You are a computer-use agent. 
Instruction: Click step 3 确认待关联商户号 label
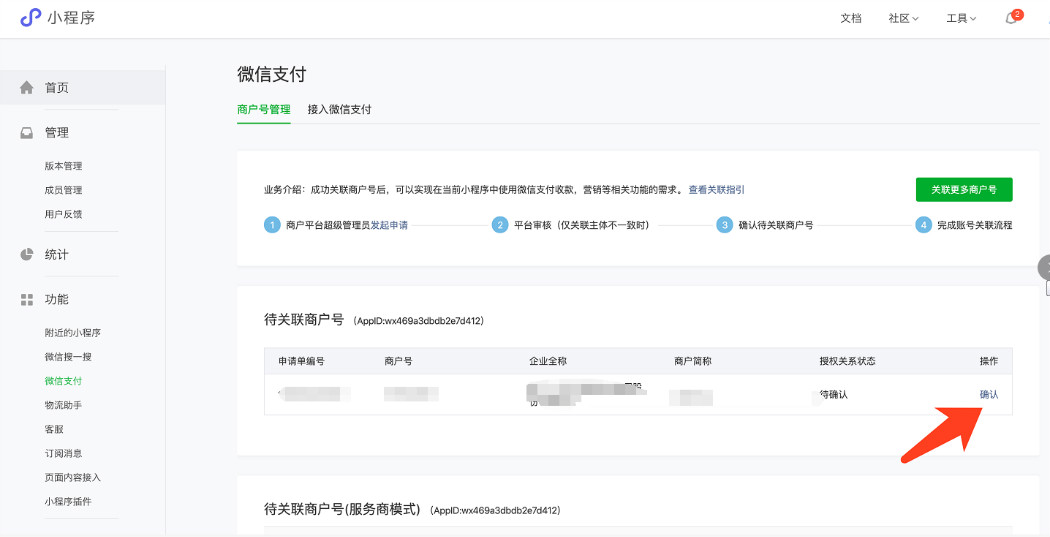[x=775, y=225]
